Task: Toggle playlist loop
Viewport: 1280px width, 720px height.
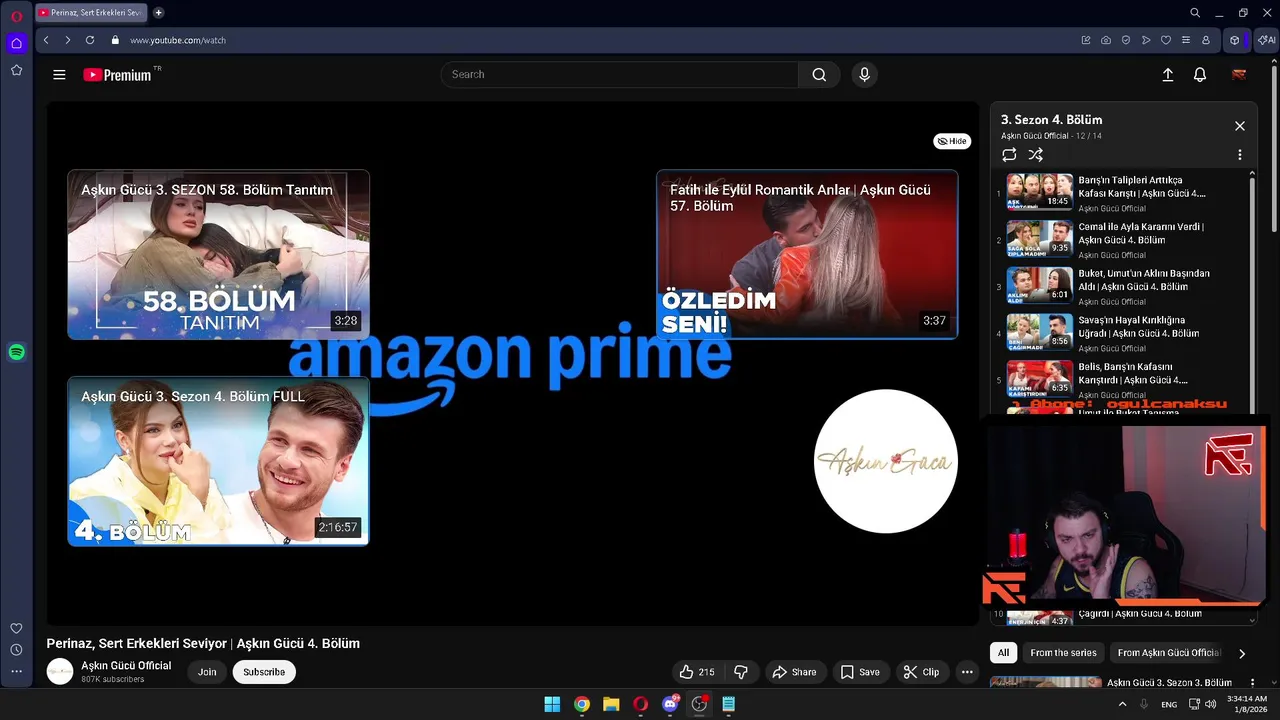Action: tap(1009, 155)
